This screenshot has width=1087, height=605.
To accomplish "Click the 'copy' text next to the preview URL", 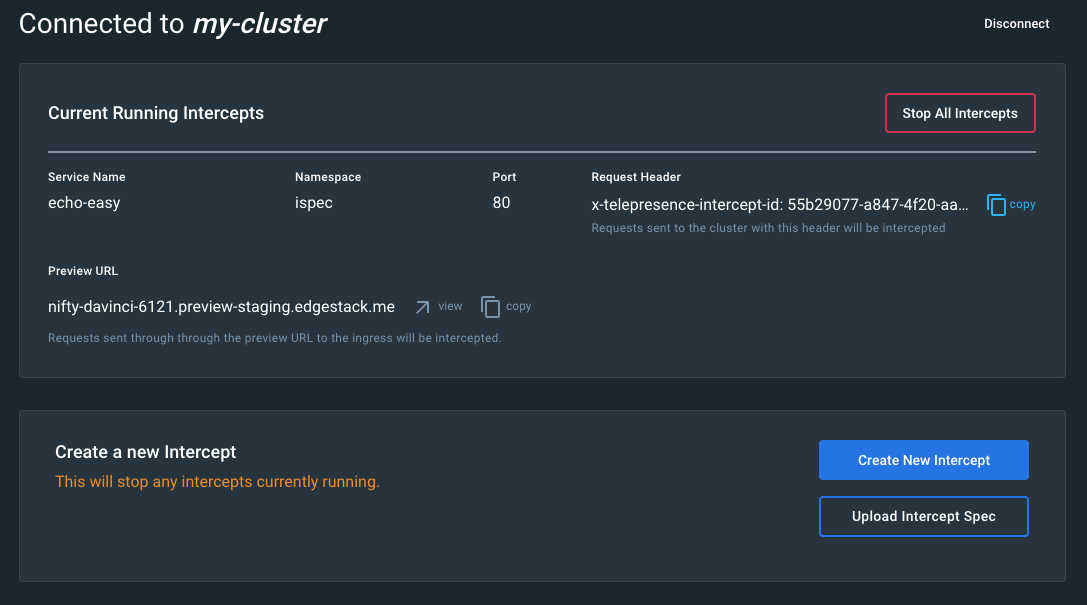I will (518, 306).
